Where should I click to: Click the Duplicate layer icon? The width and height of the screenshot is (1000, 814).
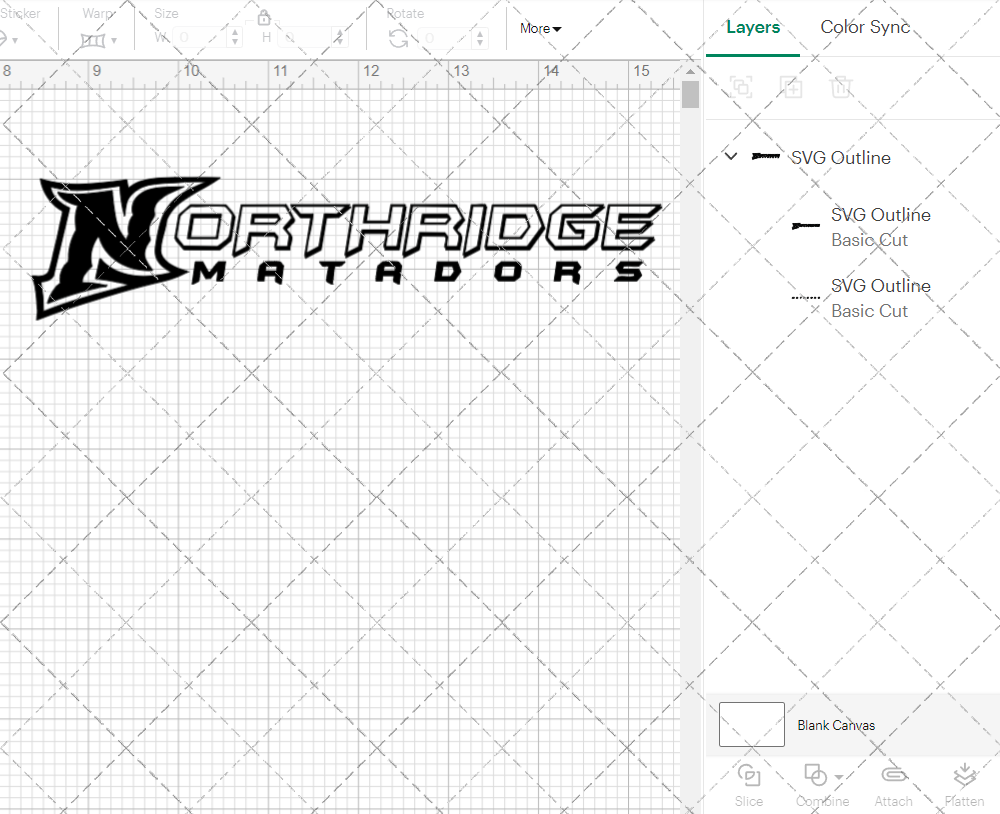tap(791, 86)
